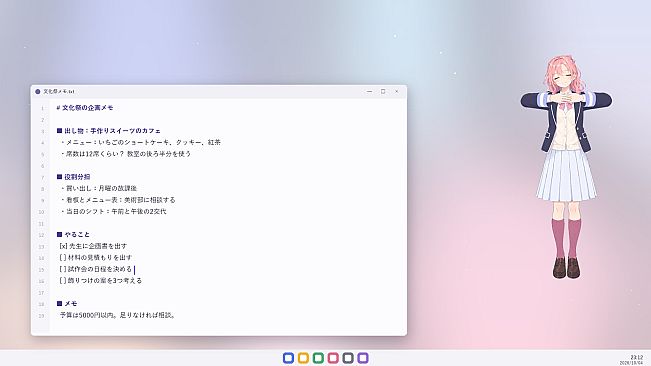The image size is (651, 366).
Task: Click the '[ ]' mark before 飾りつけの案を3つ考える
Action: coord(63,281)
